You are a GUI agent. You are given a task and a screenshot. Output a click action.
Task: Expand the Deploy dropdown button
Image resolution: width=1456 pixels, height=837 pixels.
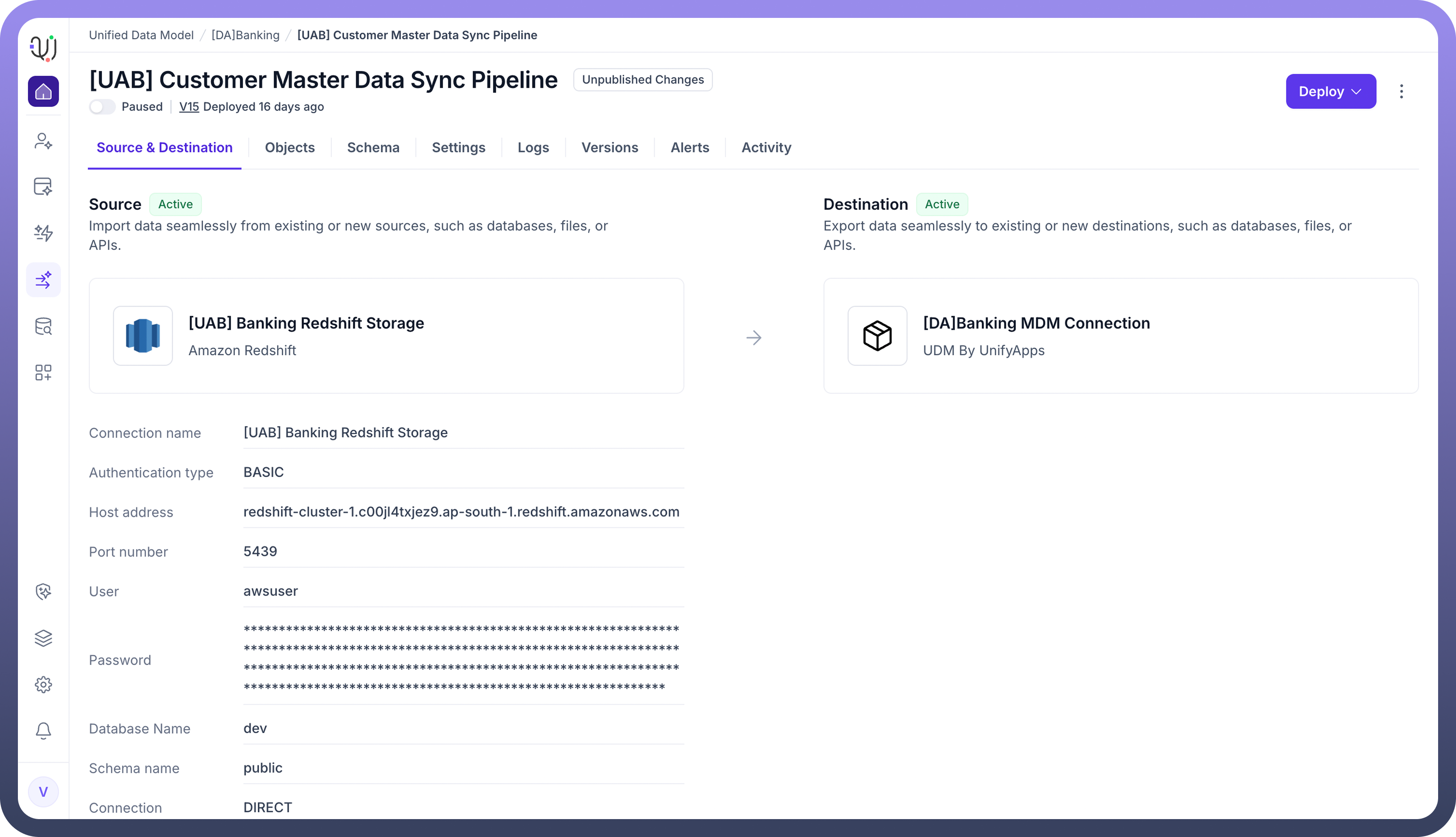1330,91
